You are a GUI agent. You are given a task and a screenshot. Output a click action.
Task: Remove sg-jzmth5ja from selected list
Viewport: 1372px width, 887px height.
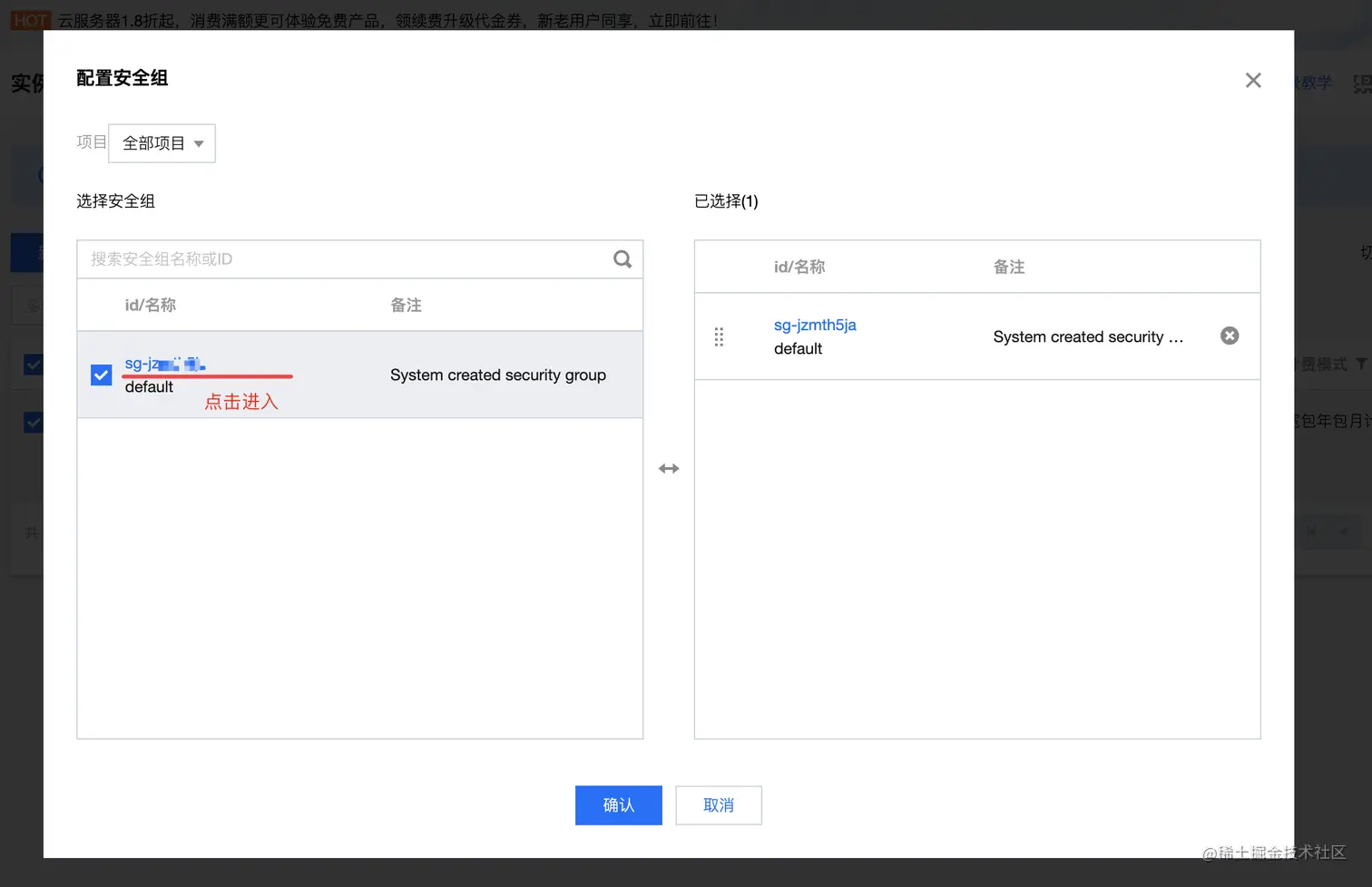(1230, 336)
